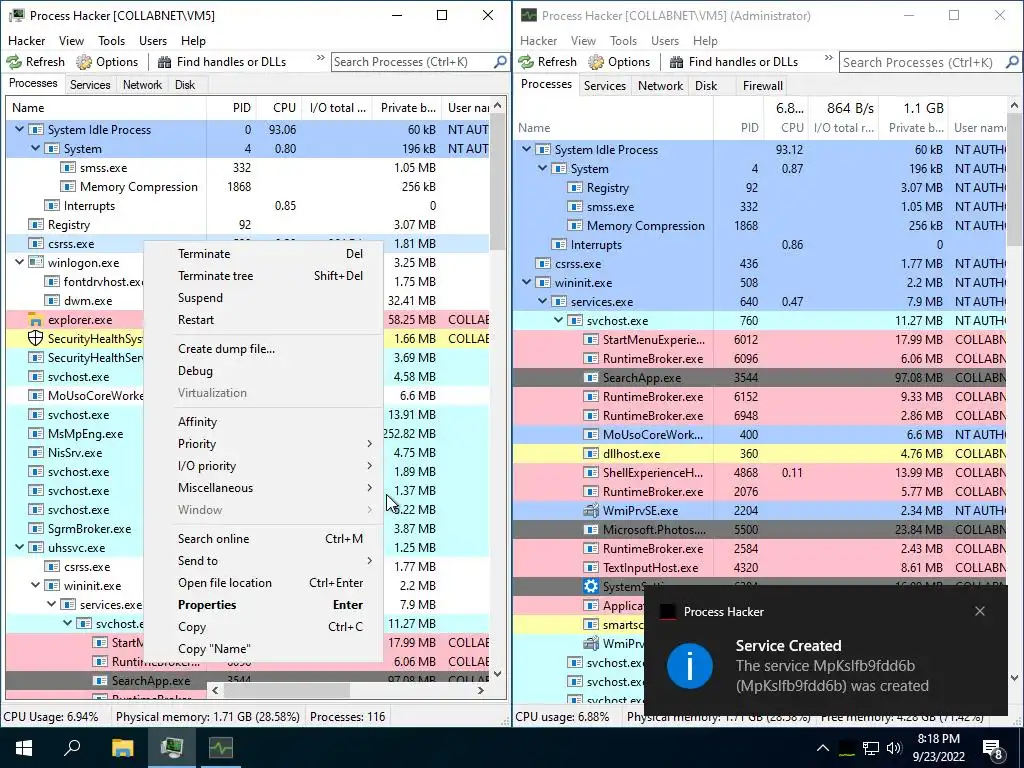Collapse winlogon.exe tree in left window

[x=20, y=263]
